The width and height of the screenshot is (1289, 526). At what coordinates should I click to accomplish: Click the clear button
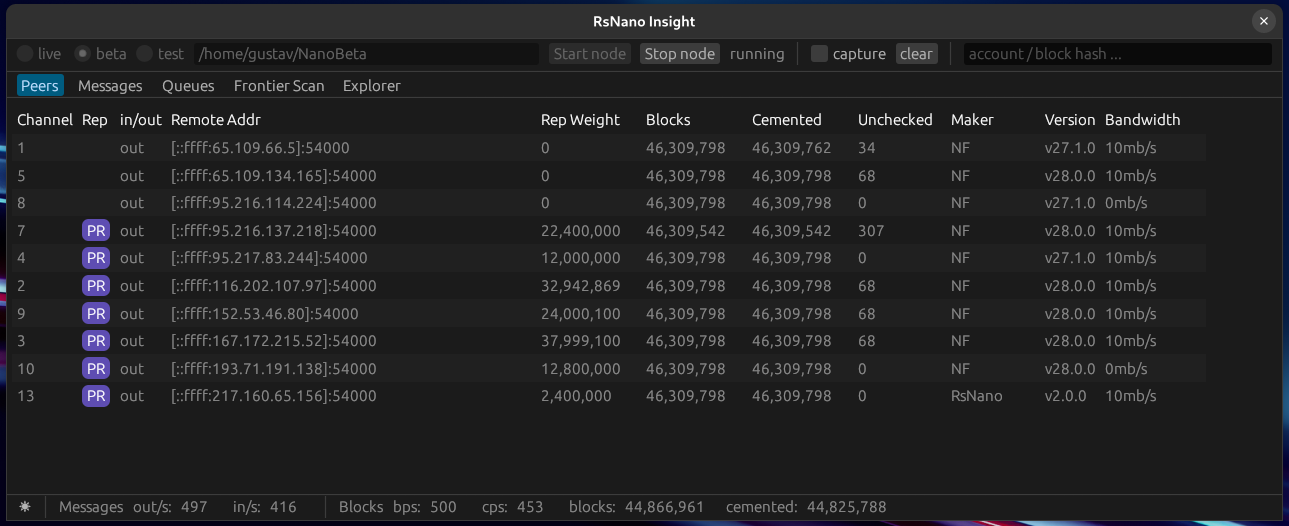coord(916,54)
